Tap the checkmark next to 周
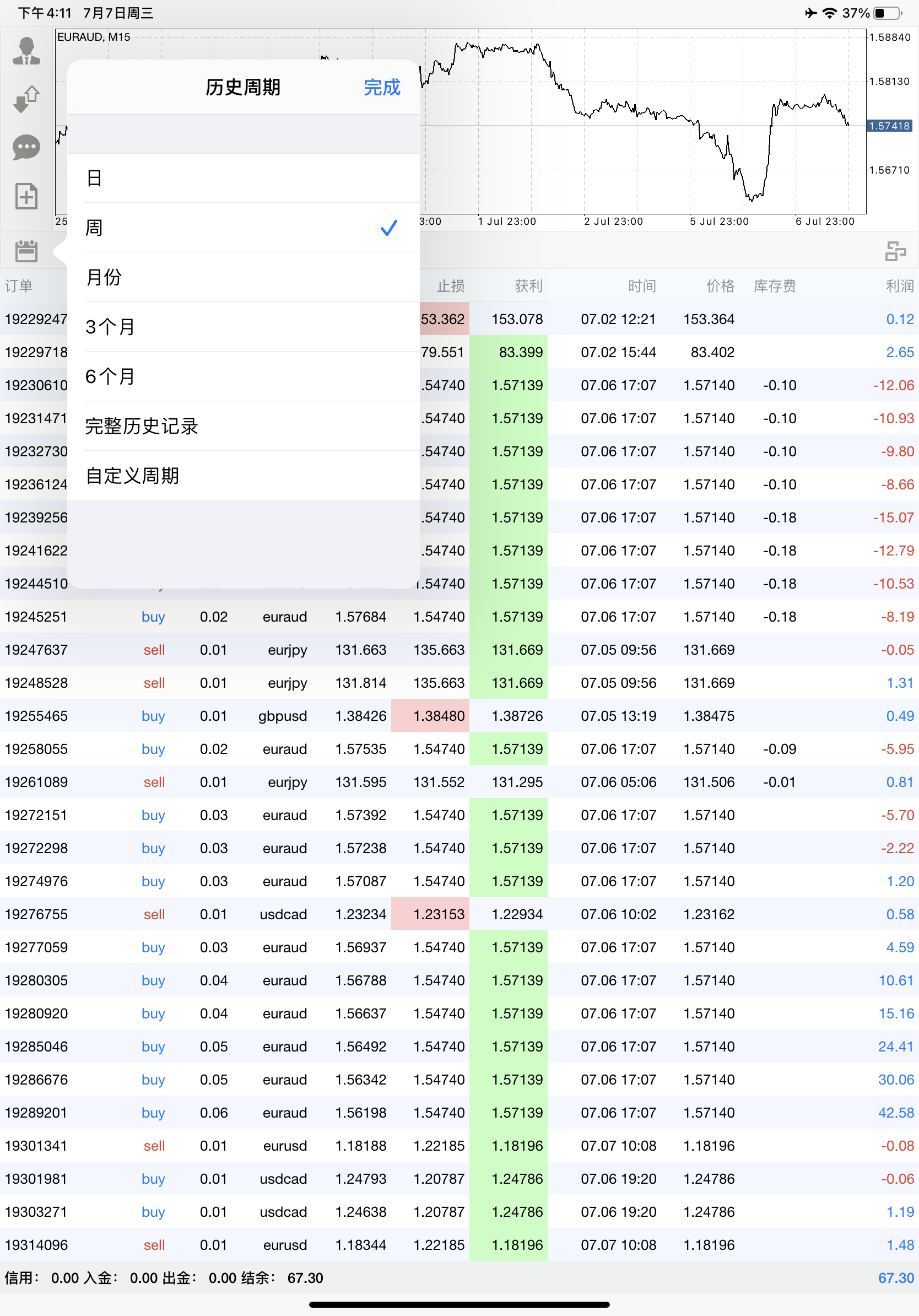Viewport: 919px width, 1316px height. point(388,228)
